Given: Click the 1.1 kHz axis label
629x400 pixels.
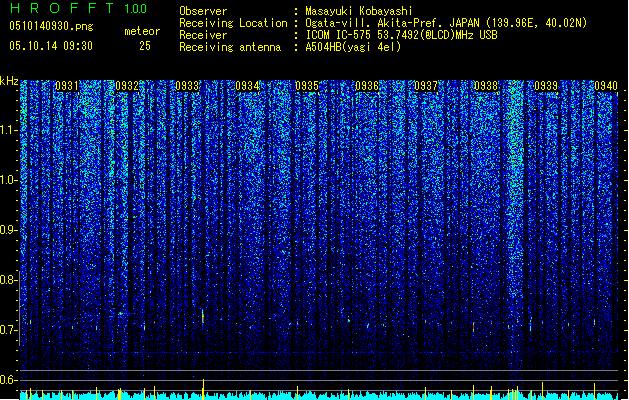Looking at the screenshot, I should tap(9, 130).
